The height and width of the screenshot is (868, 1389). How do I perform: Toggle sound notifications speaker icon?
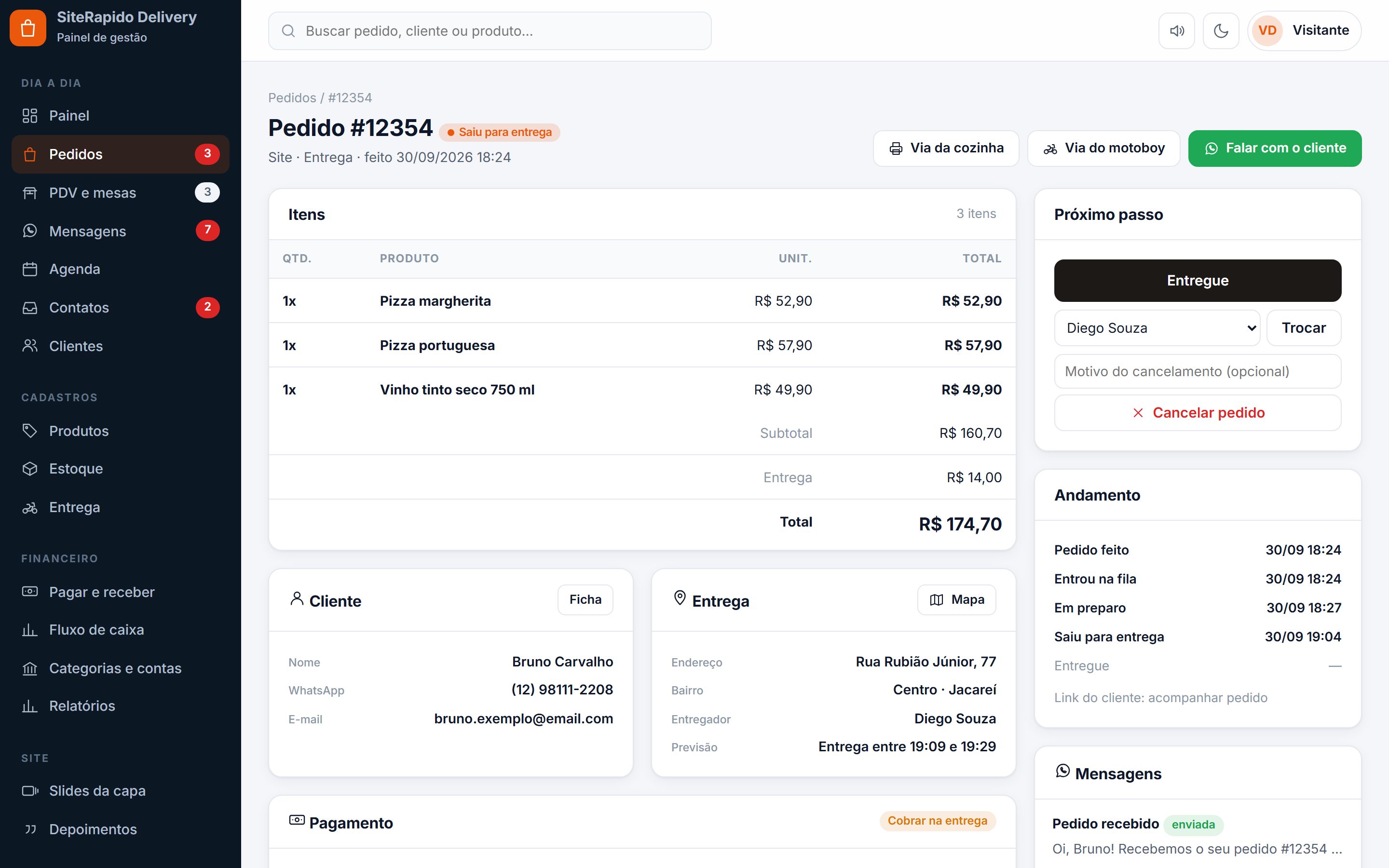1177,31
